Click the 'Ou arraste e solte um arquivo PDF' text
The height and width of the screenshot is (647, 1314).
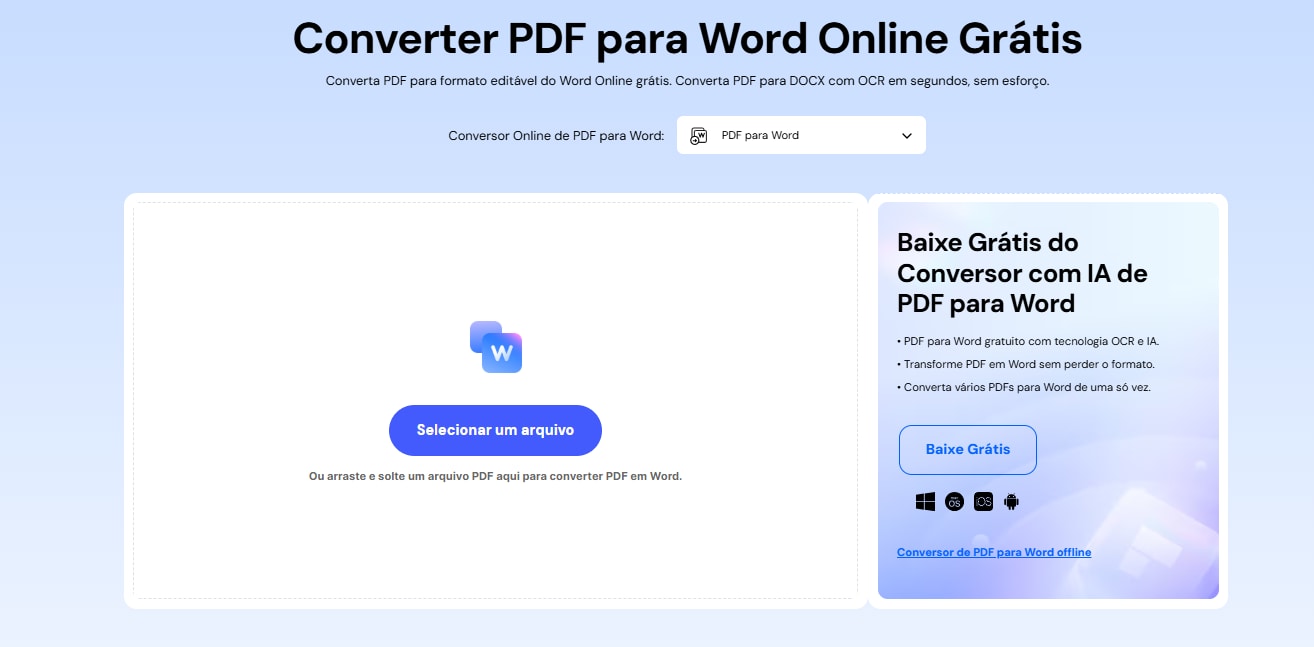495,477
